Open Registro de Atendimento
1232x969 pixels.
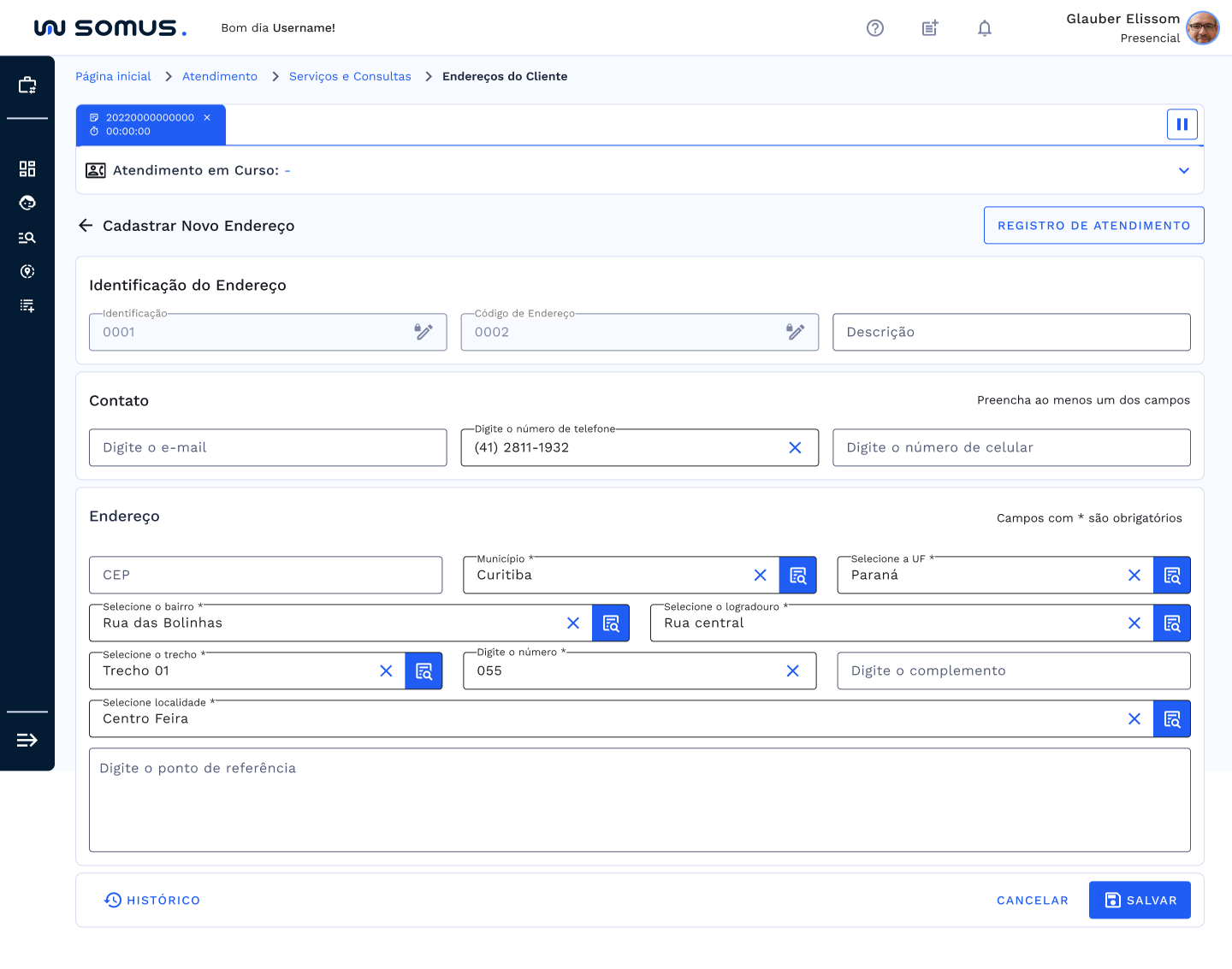click(1093, 226)
